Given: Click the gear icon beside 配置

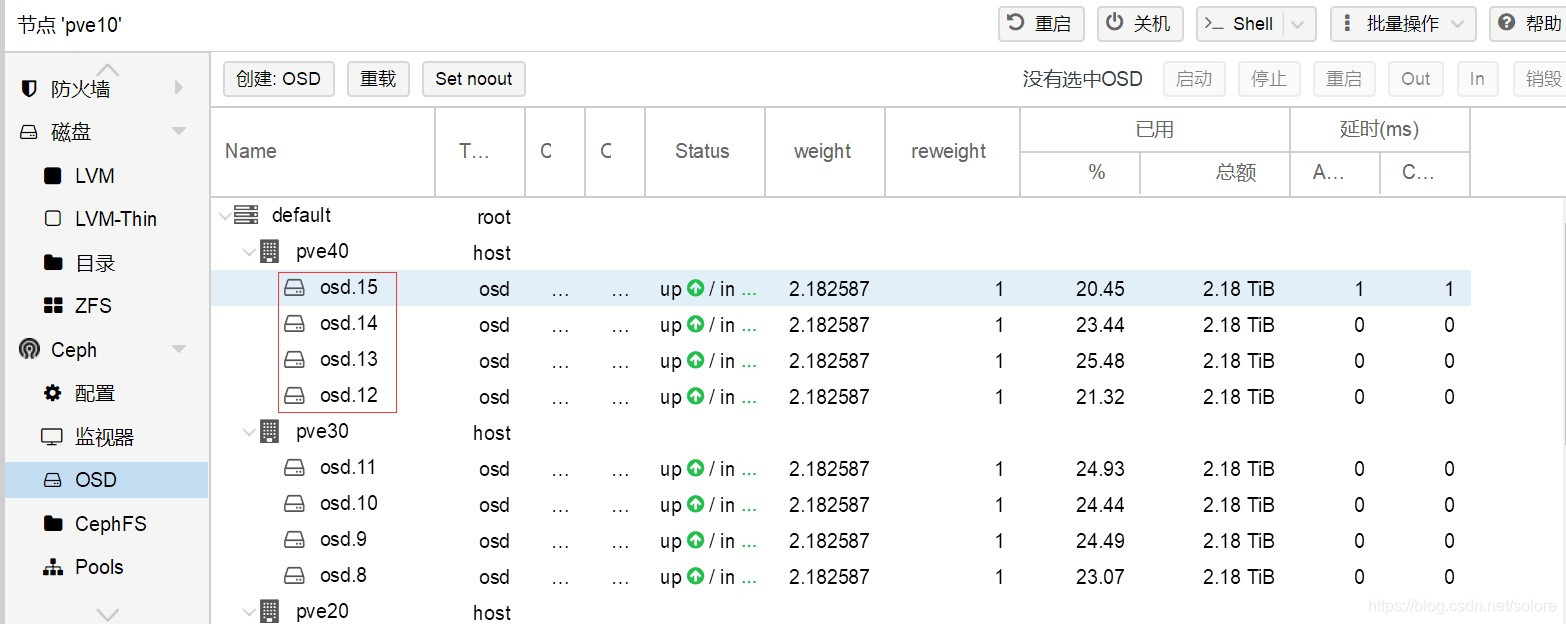Looking at the screenshot, I should point(53,393).
